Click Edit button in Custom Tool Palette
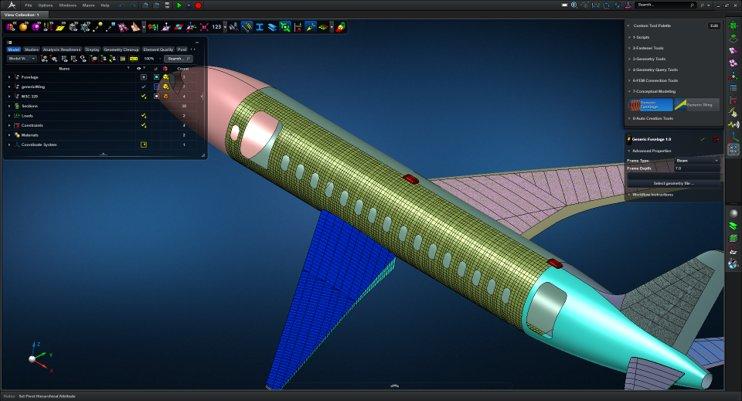Image resolution: width=742 pixels, height=401 pixels. [x=713, y=25]
